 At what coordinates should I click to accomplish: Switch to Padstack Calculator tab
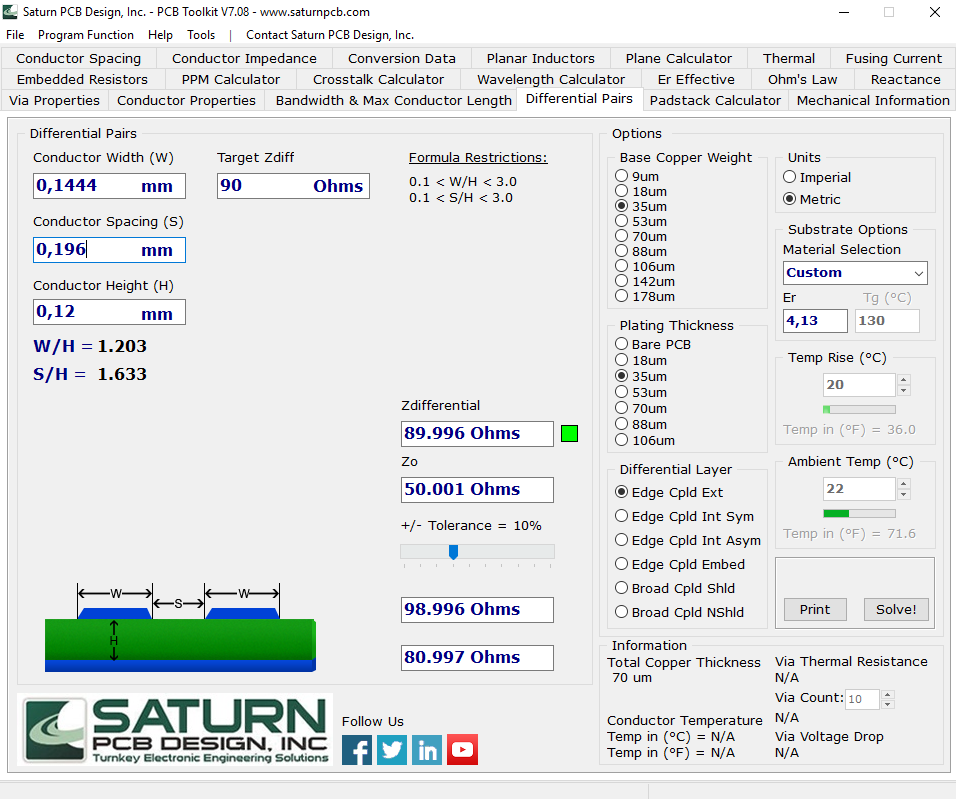point(715,101)
